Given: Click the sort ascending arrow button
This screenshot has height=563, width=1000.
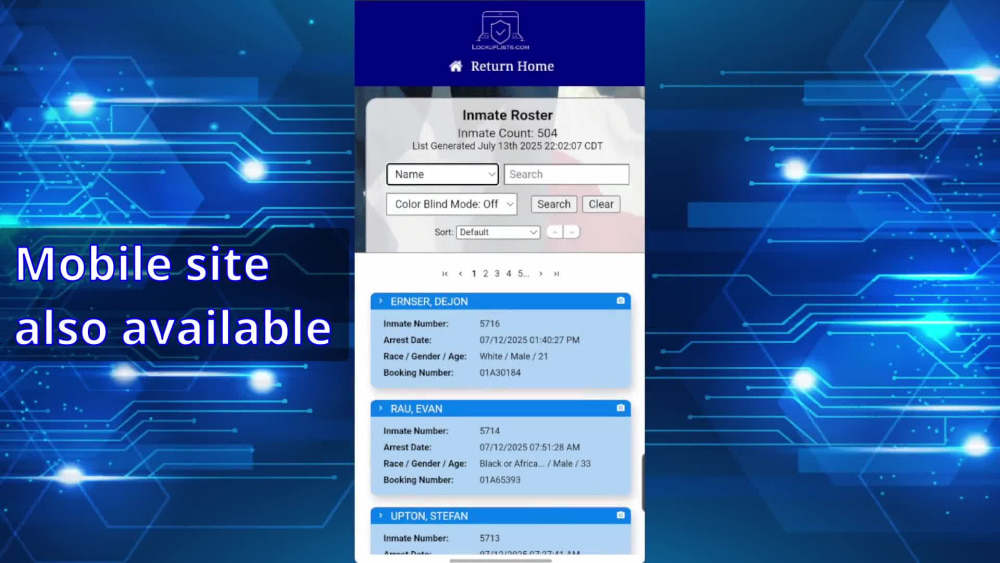Looking at the screenshot, I should click(555, 232).
